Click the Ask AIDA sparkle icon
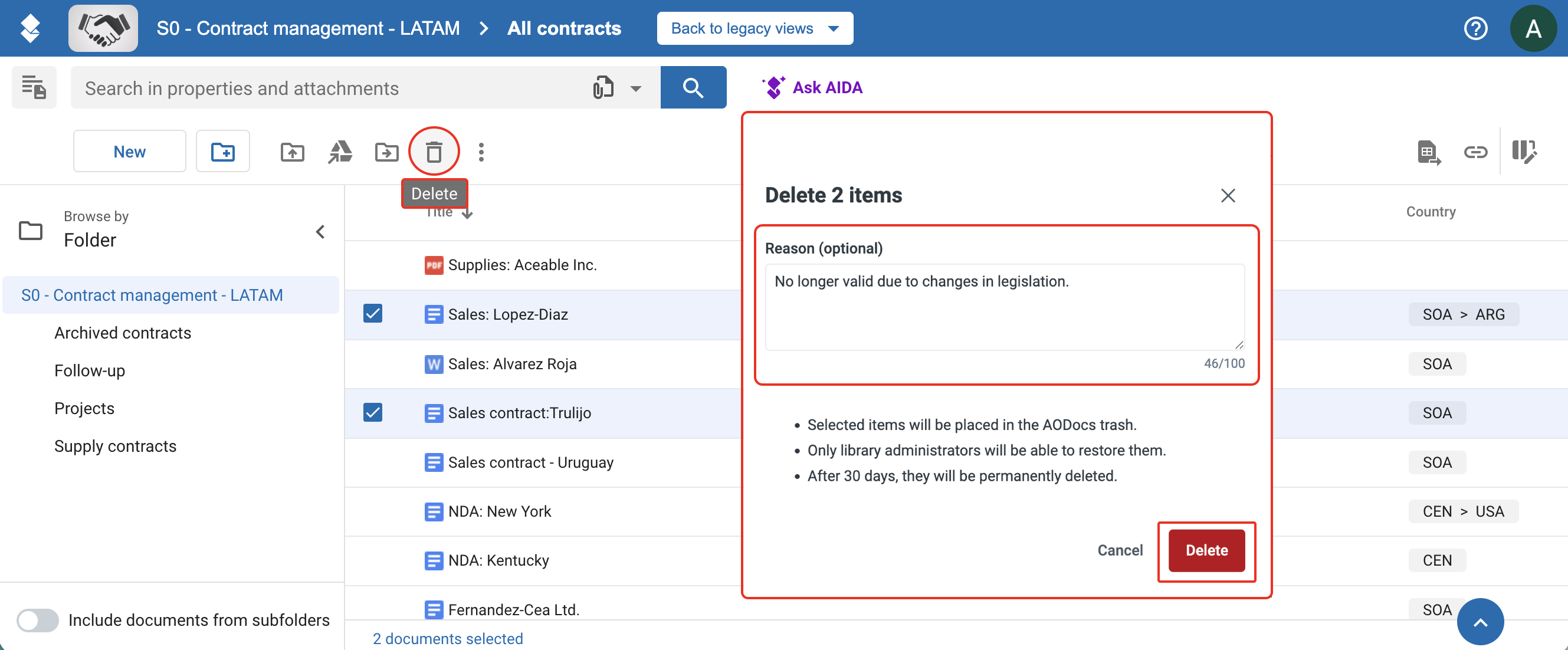 [x=773, y=87]
